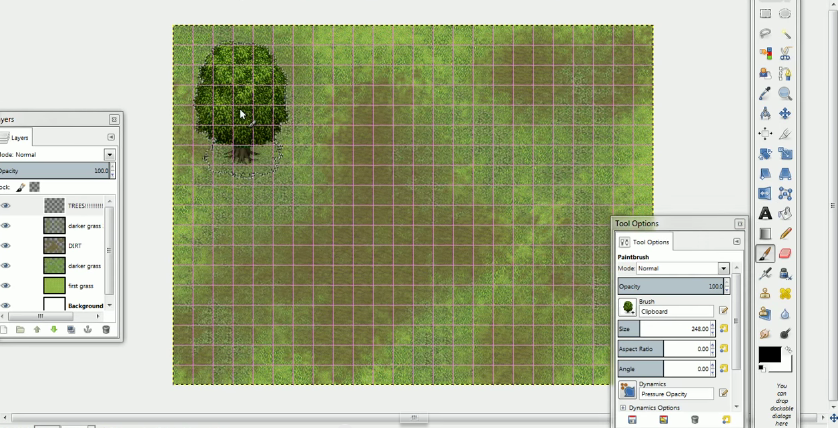
Task: Reset brush Size to native value
Action: coord(724,329)
